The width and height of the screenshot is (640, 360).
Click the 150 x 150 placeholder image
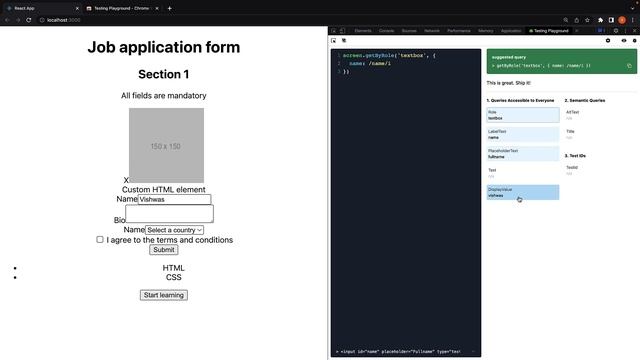click(167, 145)
